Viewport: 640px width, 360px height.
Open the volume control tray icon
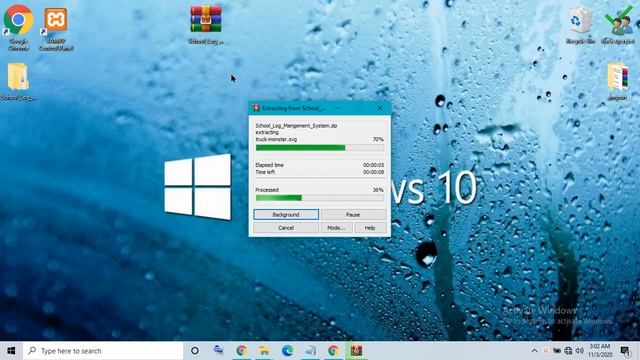coord(579,351)
